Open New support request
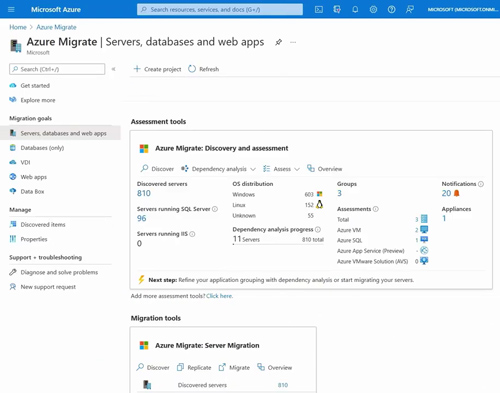 pos(48,287)
